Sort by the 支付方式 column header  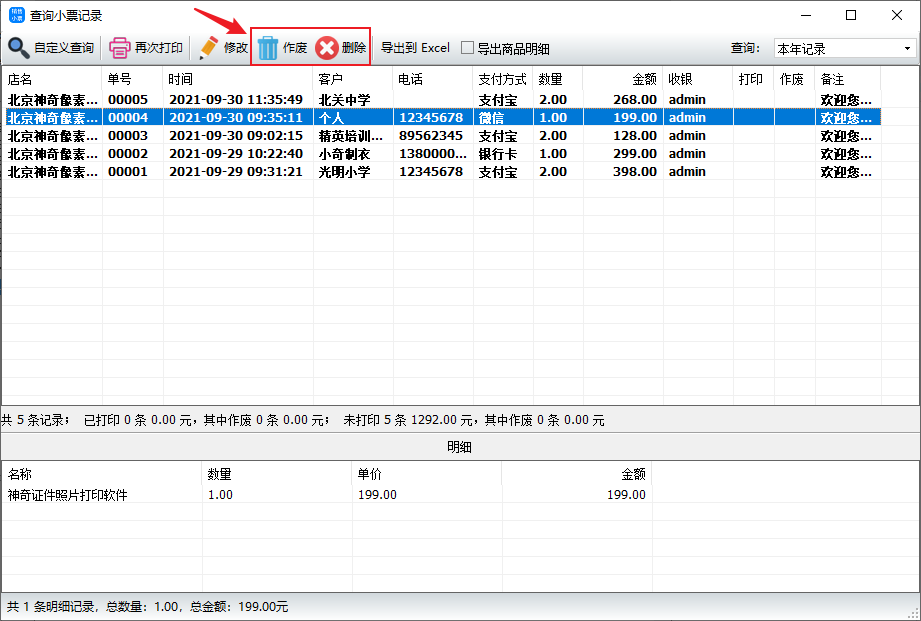[x=502, y=79]
